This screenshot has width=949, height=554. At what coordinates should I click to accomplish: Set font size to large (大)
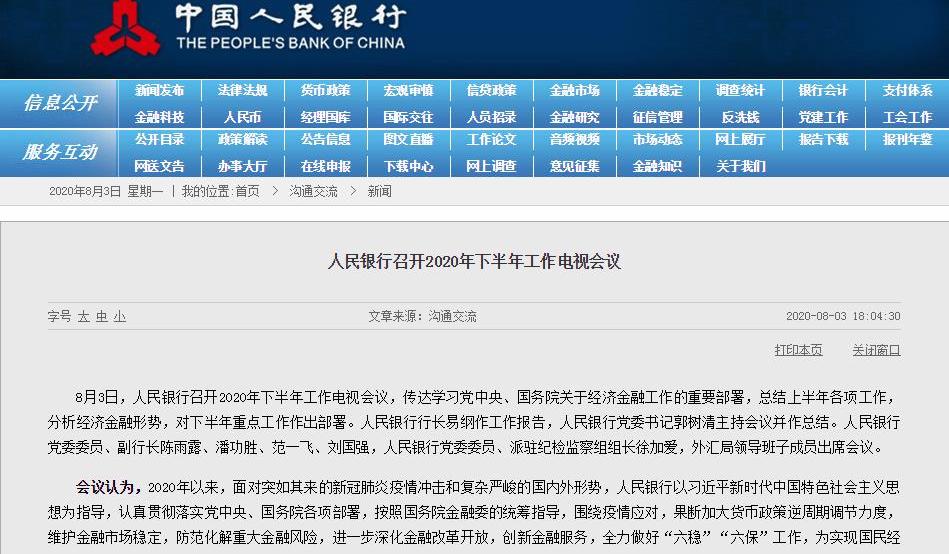point(84,316)
